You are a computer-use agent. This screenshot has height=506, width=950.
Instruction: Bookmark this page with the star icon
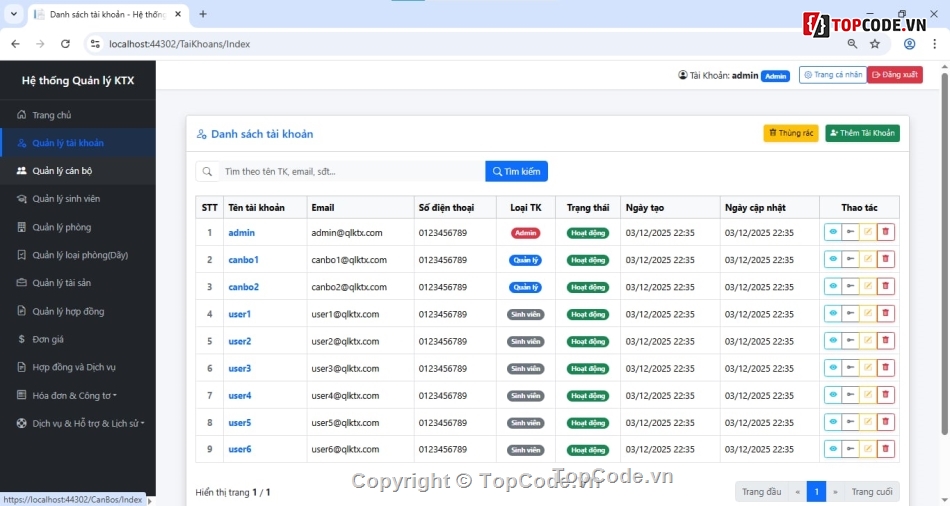(875, 44)
